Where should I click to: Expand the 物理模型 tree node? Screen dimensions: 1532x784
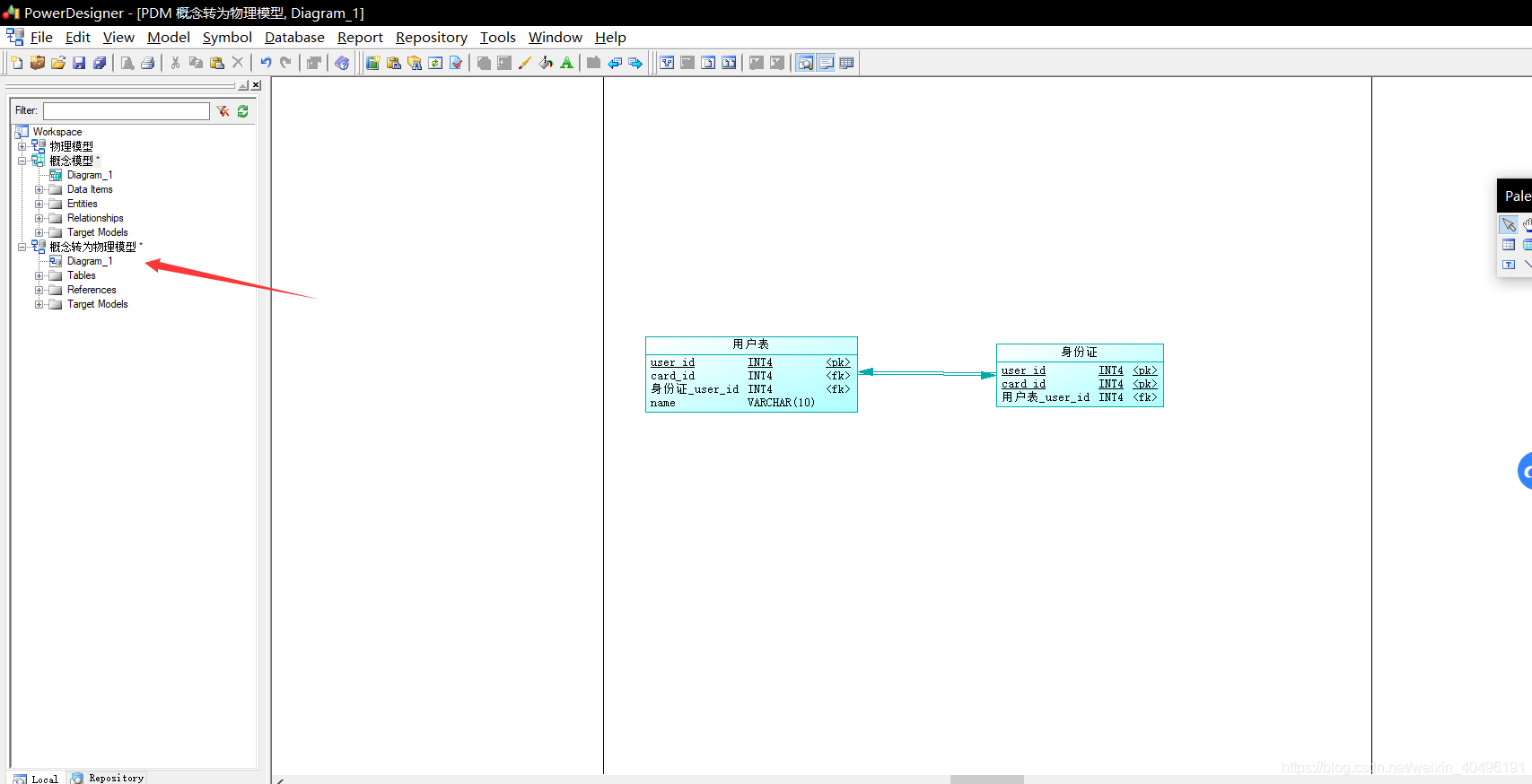pos(22,146)
